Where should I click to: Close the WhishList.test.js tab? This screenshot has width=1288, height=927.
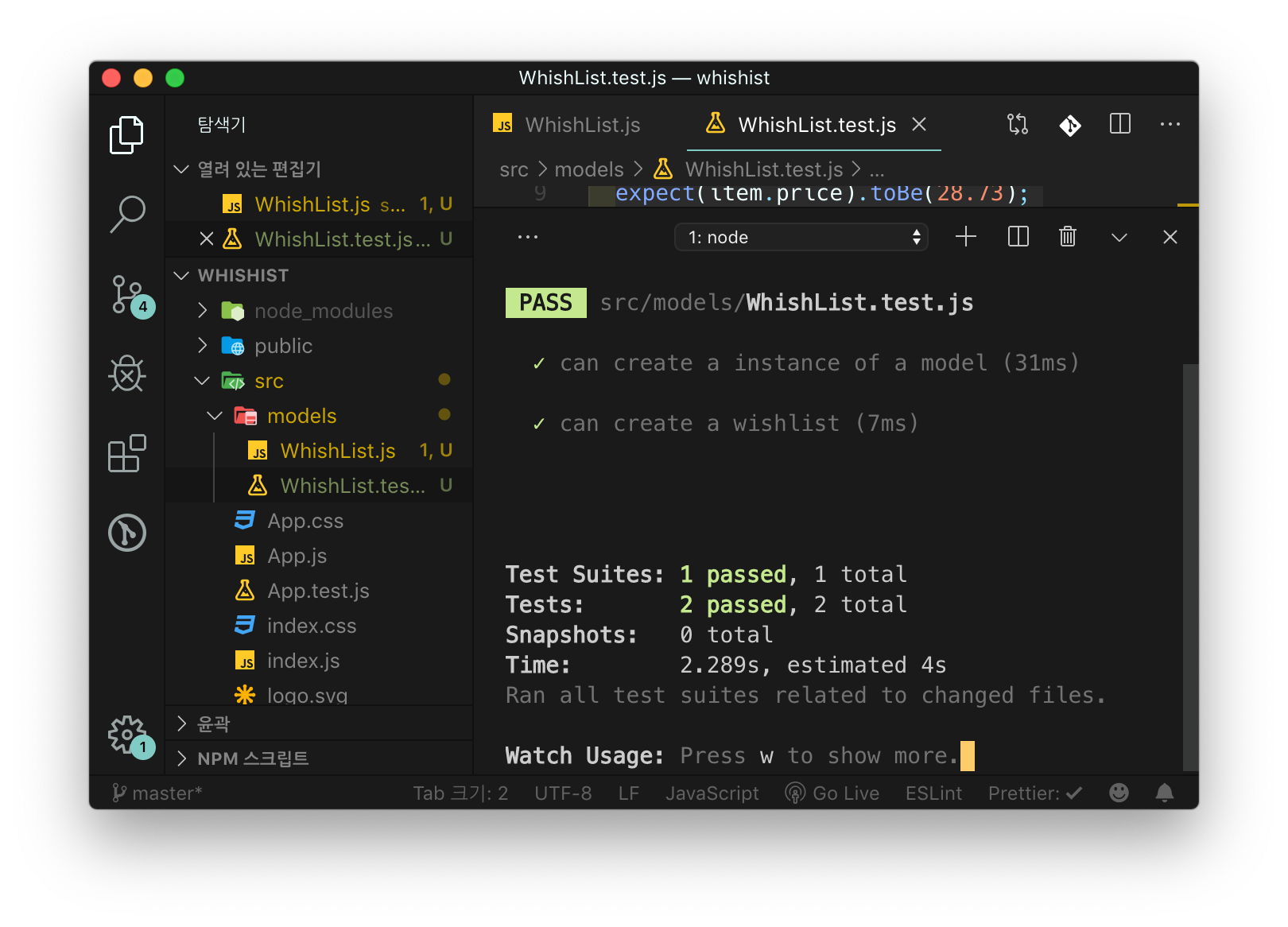click(920, 124)
